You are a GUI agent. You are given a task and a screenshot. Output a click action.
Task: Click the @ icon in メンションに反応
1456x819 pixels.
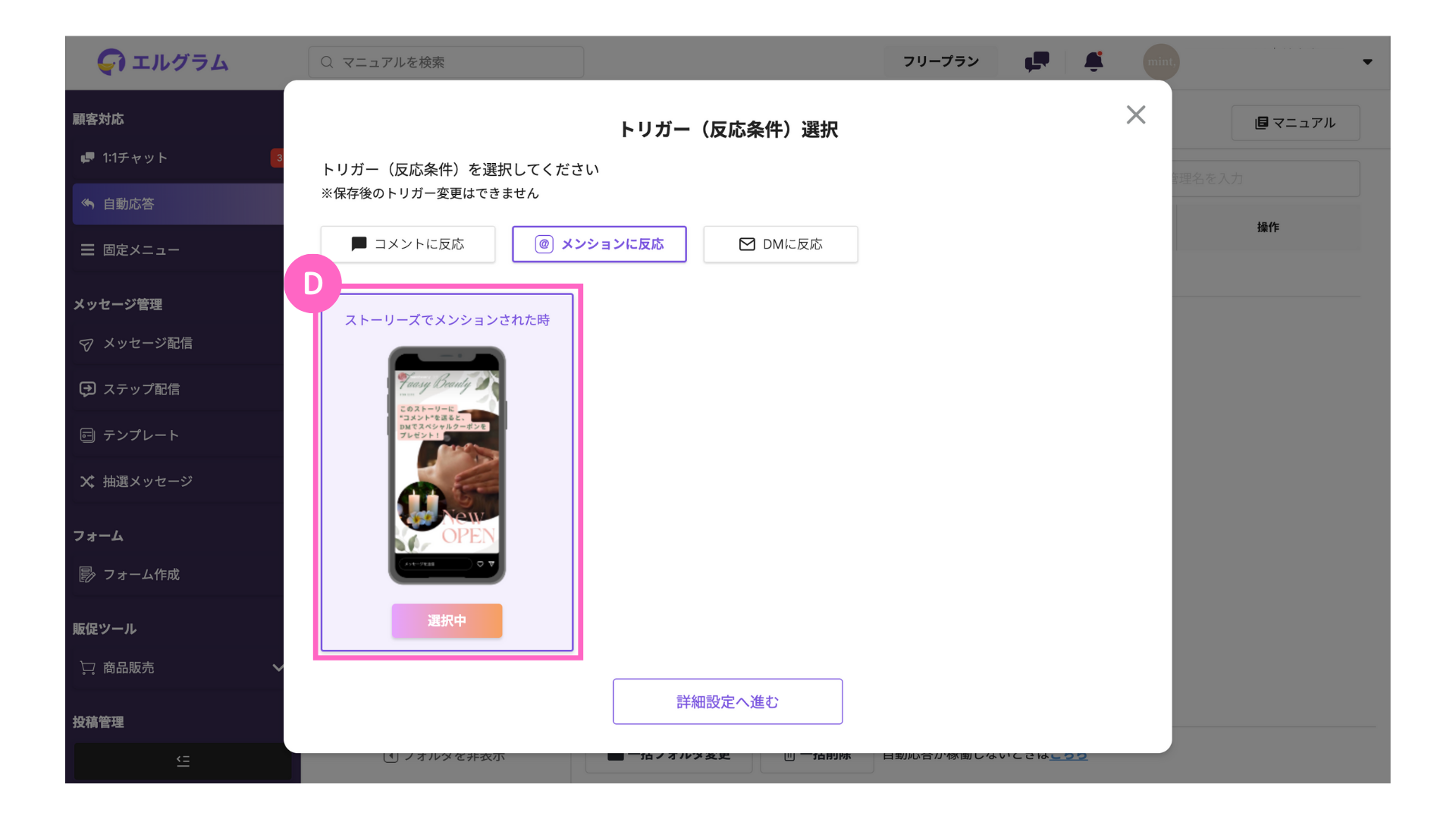(x=544, y=244)
